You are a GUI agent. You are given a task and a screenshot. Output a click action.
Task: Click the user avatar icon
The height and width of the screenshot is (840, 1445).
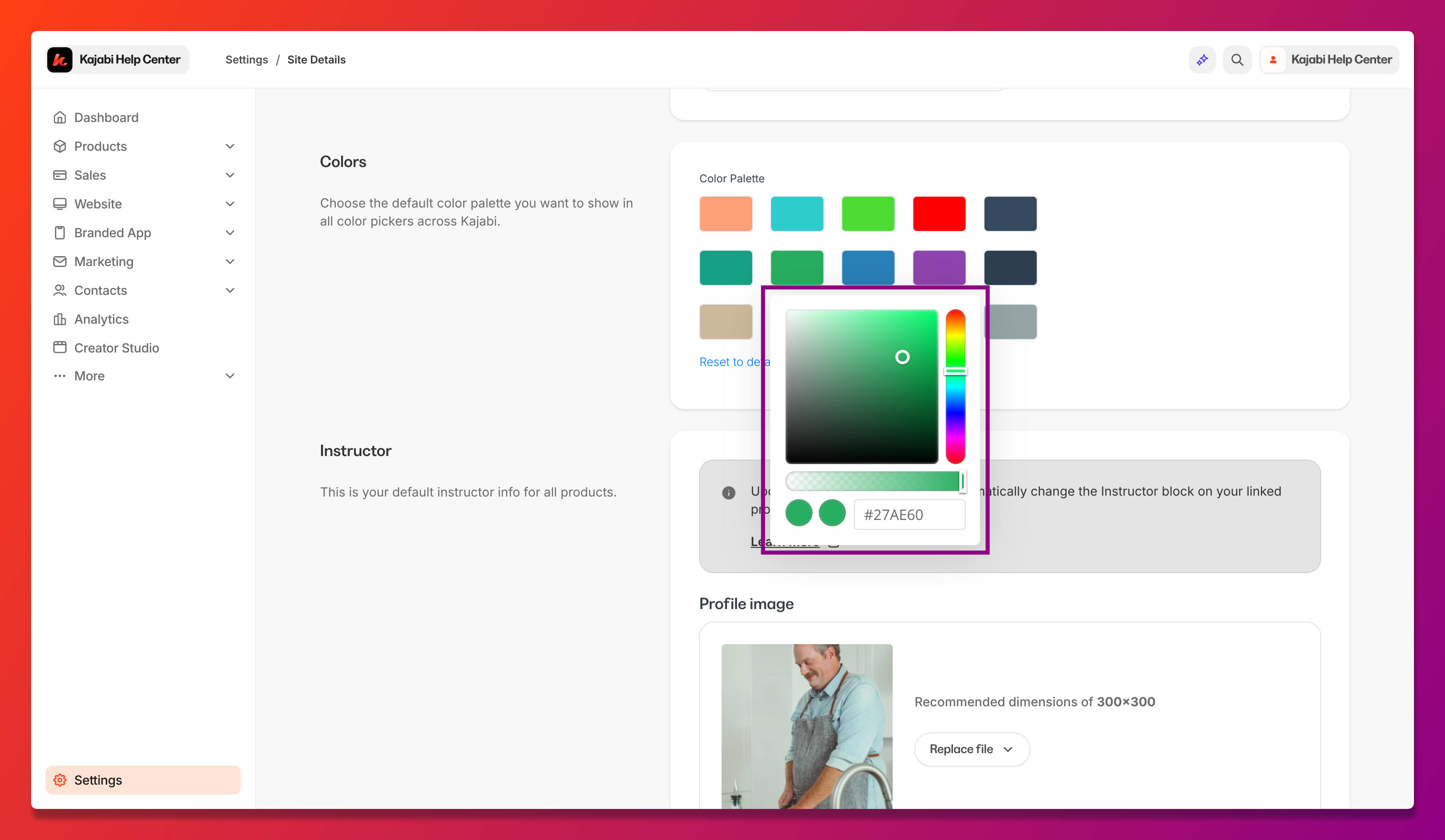tap(1273, 59)
